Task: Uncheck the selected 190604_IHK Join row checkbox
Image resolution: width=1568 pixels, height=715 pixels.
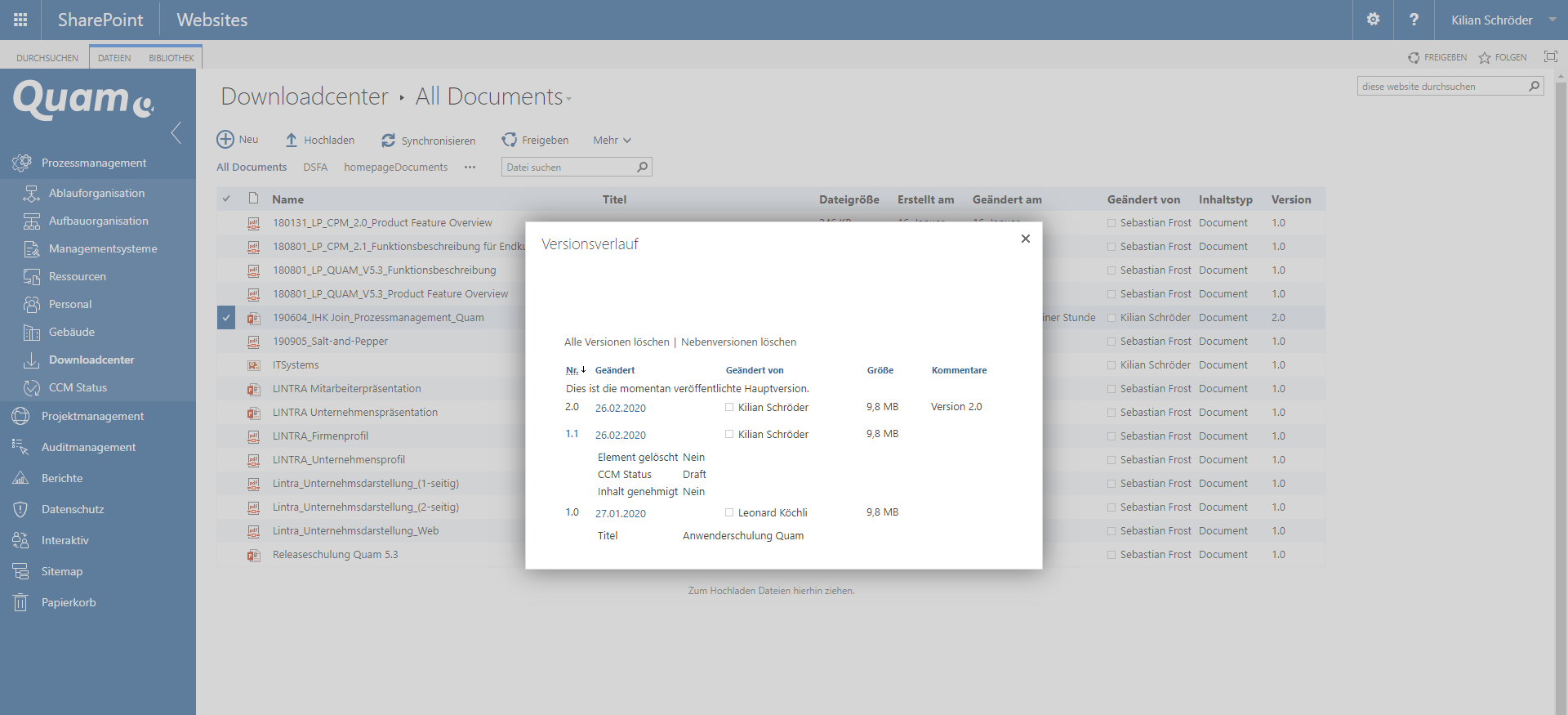Action: (x=226, y=318)
